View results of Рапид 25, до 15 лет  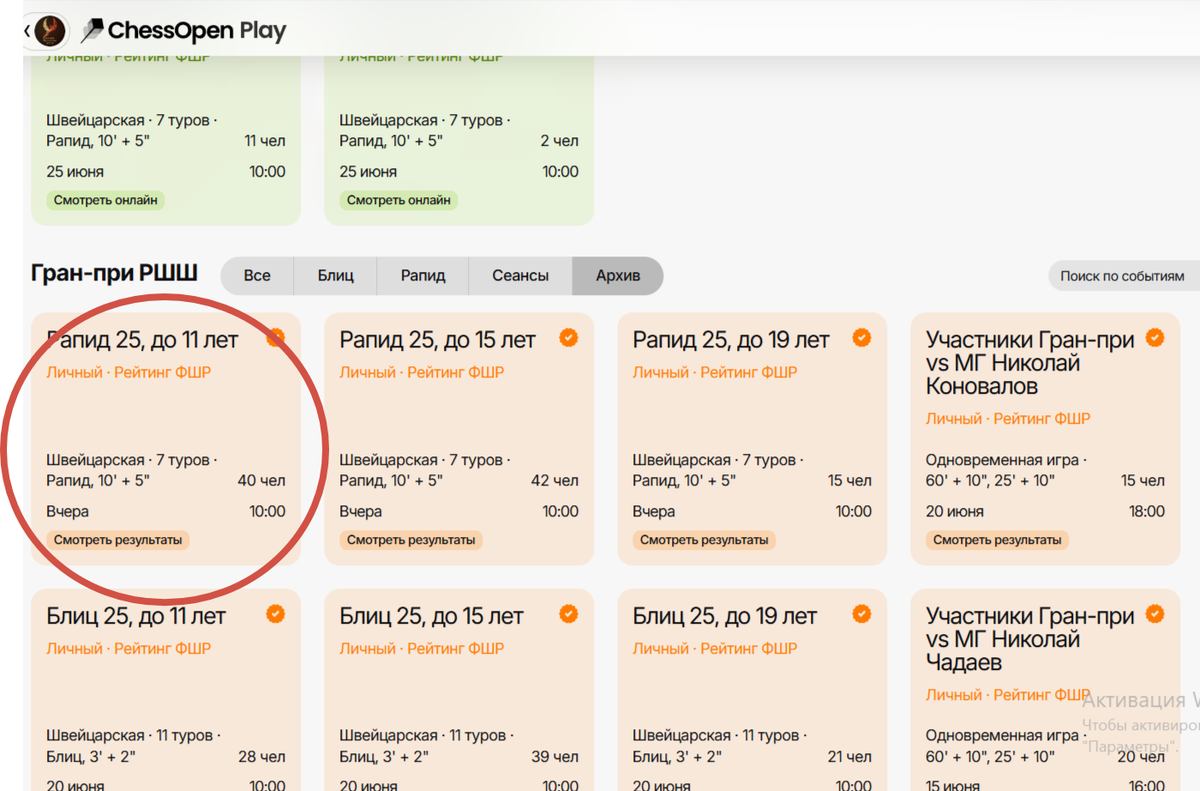[411, 540]
